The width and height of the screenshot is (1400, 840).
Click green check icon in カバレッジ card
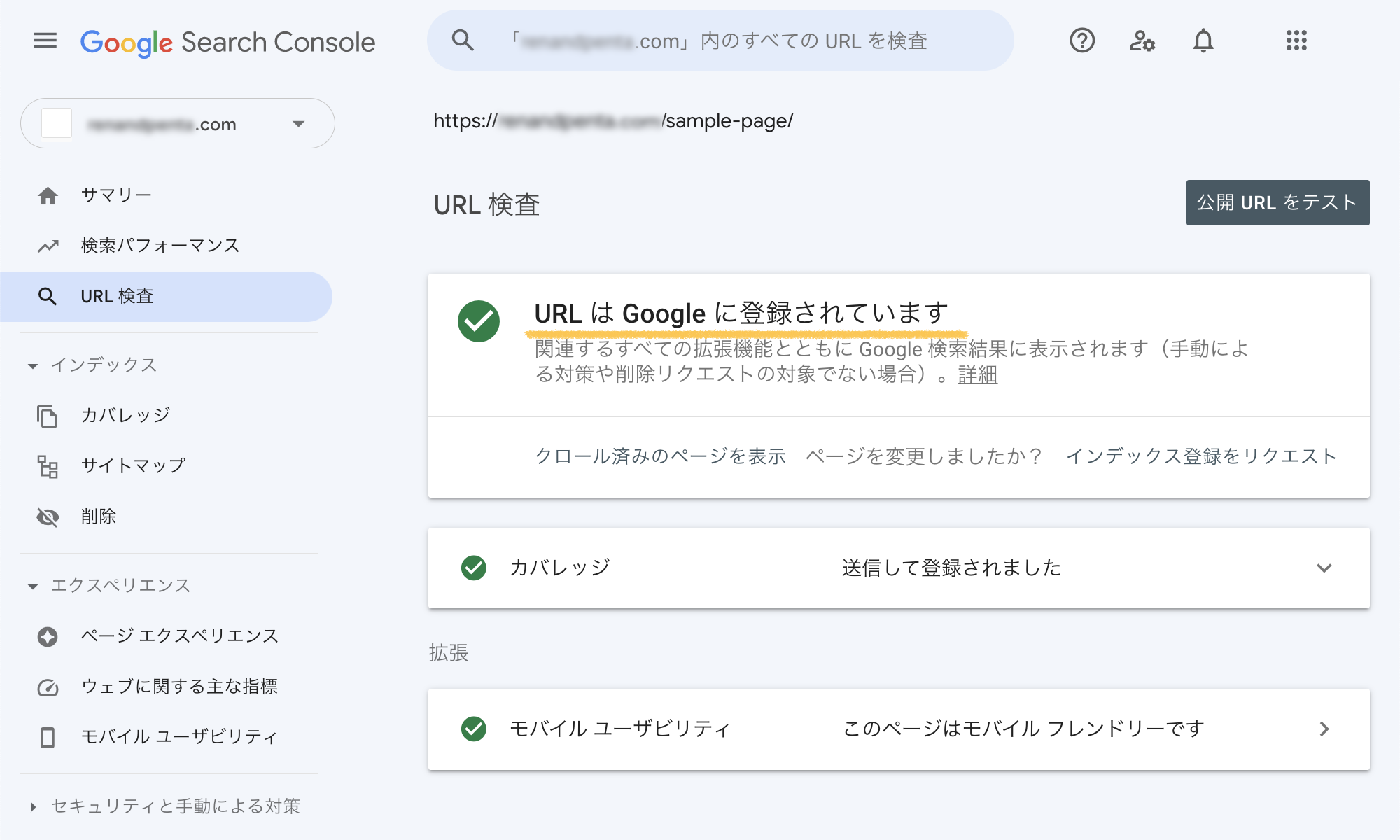point(474,568)
